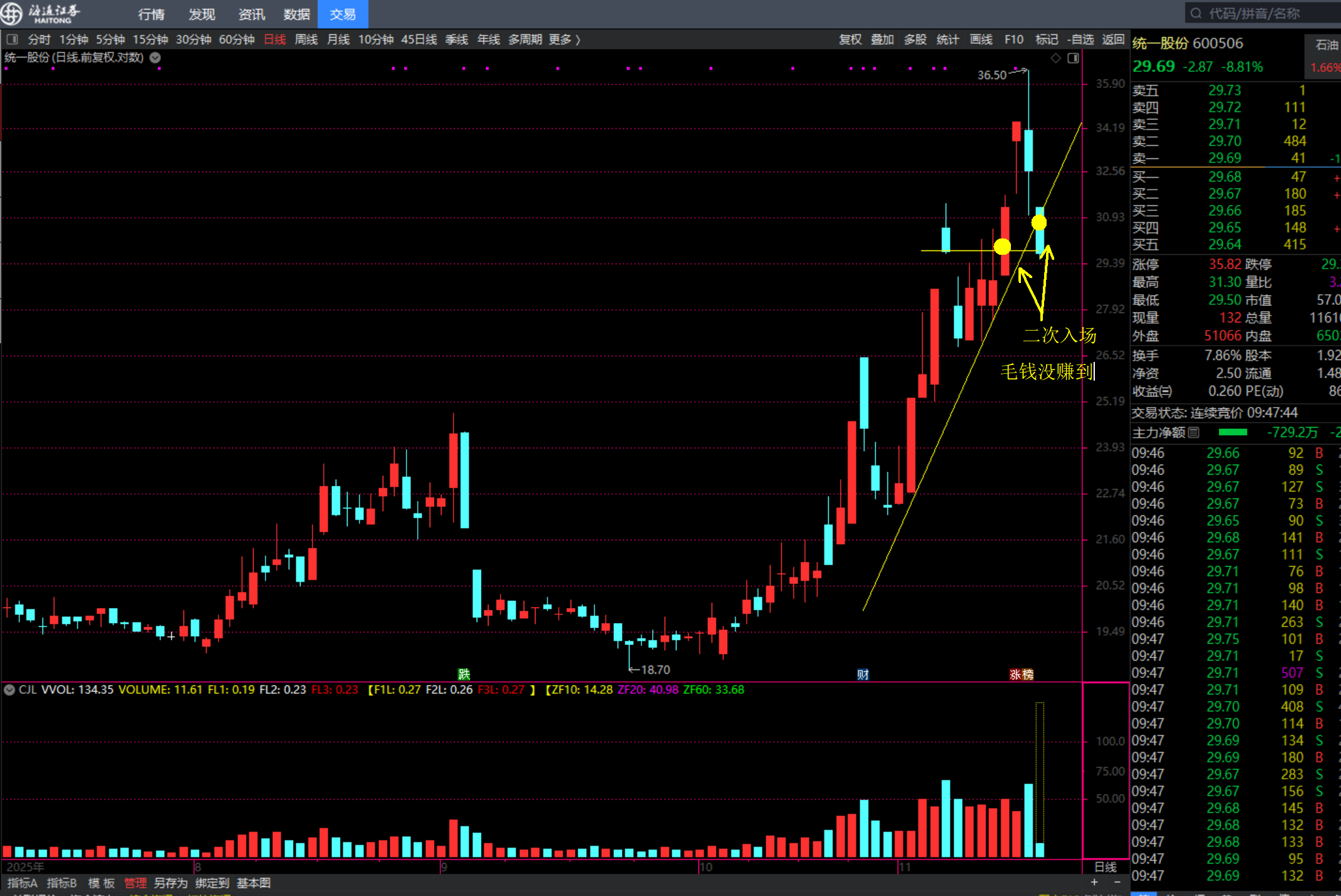The width and height of the screenshot is (1341, 896).
Task: Open F10 company info
Action: pyautogui.click(x=1013, y=39)
